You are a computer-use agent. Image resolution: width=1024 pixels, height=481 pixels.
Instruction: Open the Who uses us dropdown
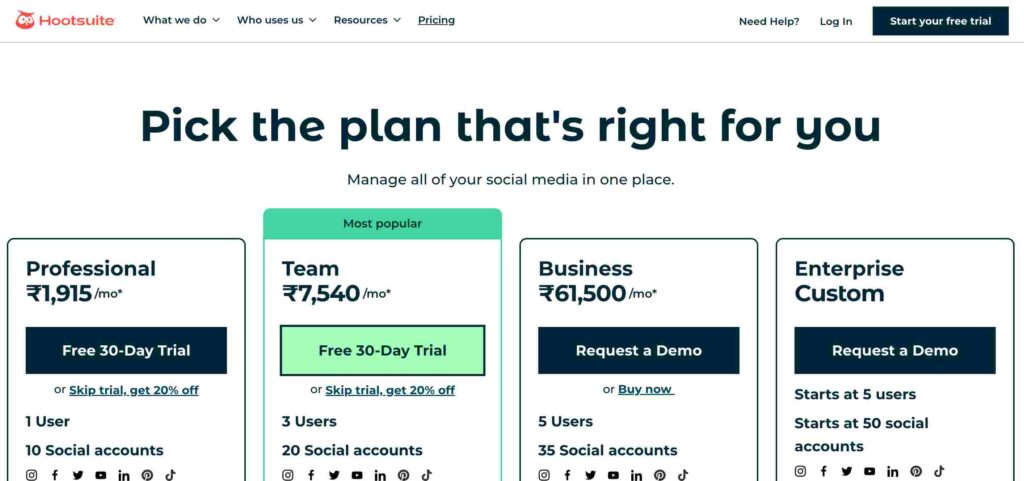[x=277, y=20]
